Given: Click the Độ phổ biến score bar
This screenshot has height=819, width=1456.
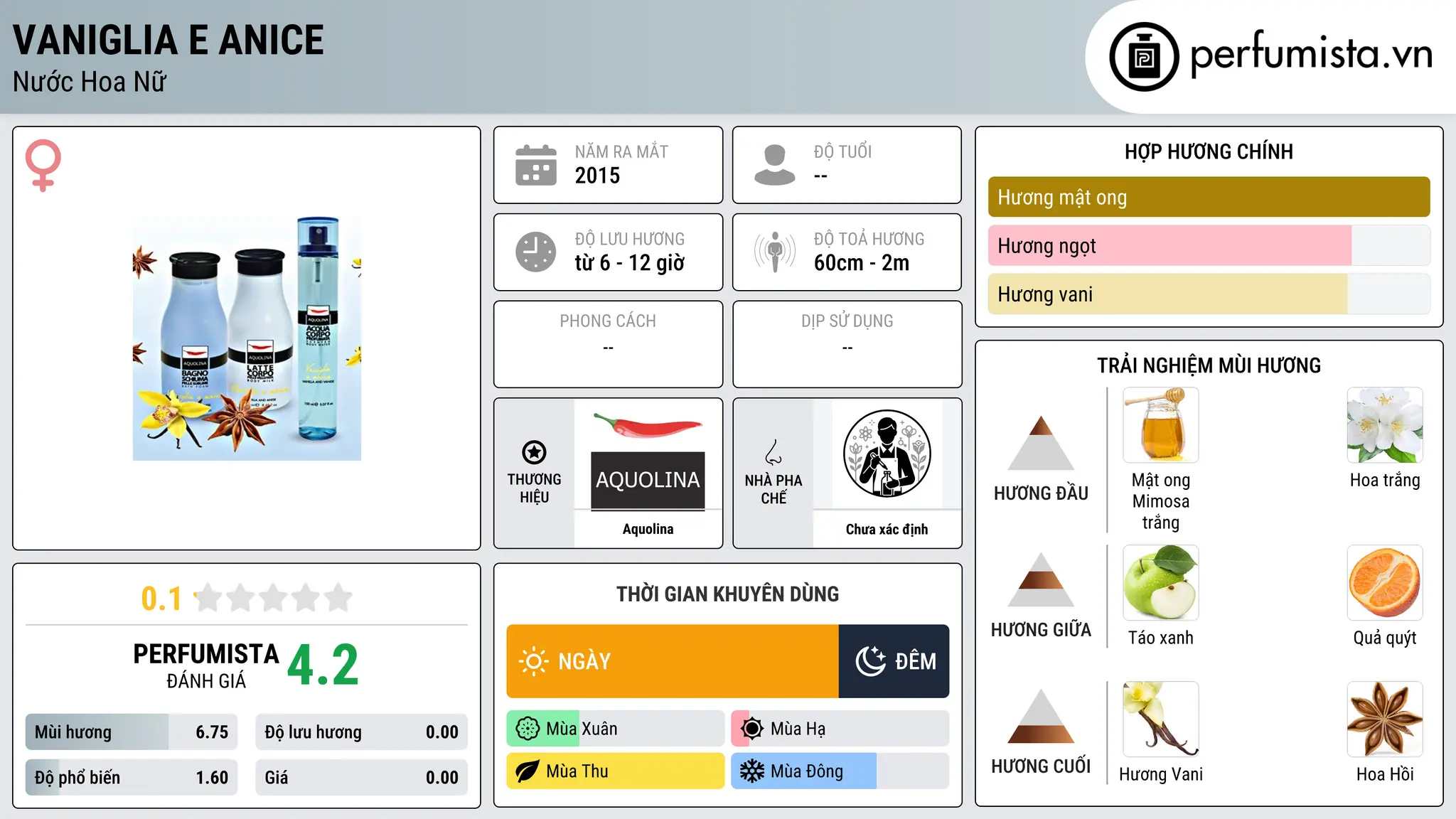Looking at the screenshot, I should [132, 777].
